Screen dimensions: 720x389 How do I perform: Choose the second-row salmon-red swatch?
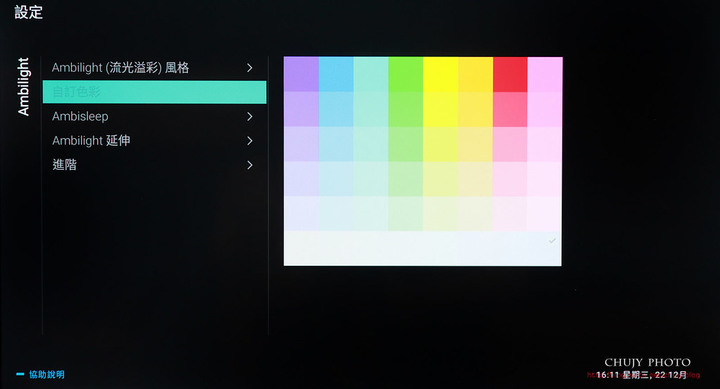pos(511,109)
